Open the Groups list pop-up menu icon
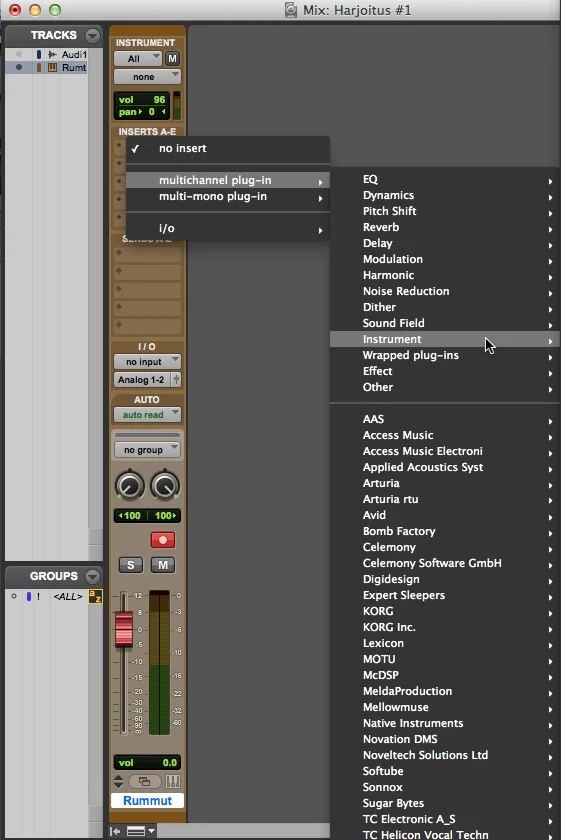The image size is (561, 840). click(x=93, y=576)
